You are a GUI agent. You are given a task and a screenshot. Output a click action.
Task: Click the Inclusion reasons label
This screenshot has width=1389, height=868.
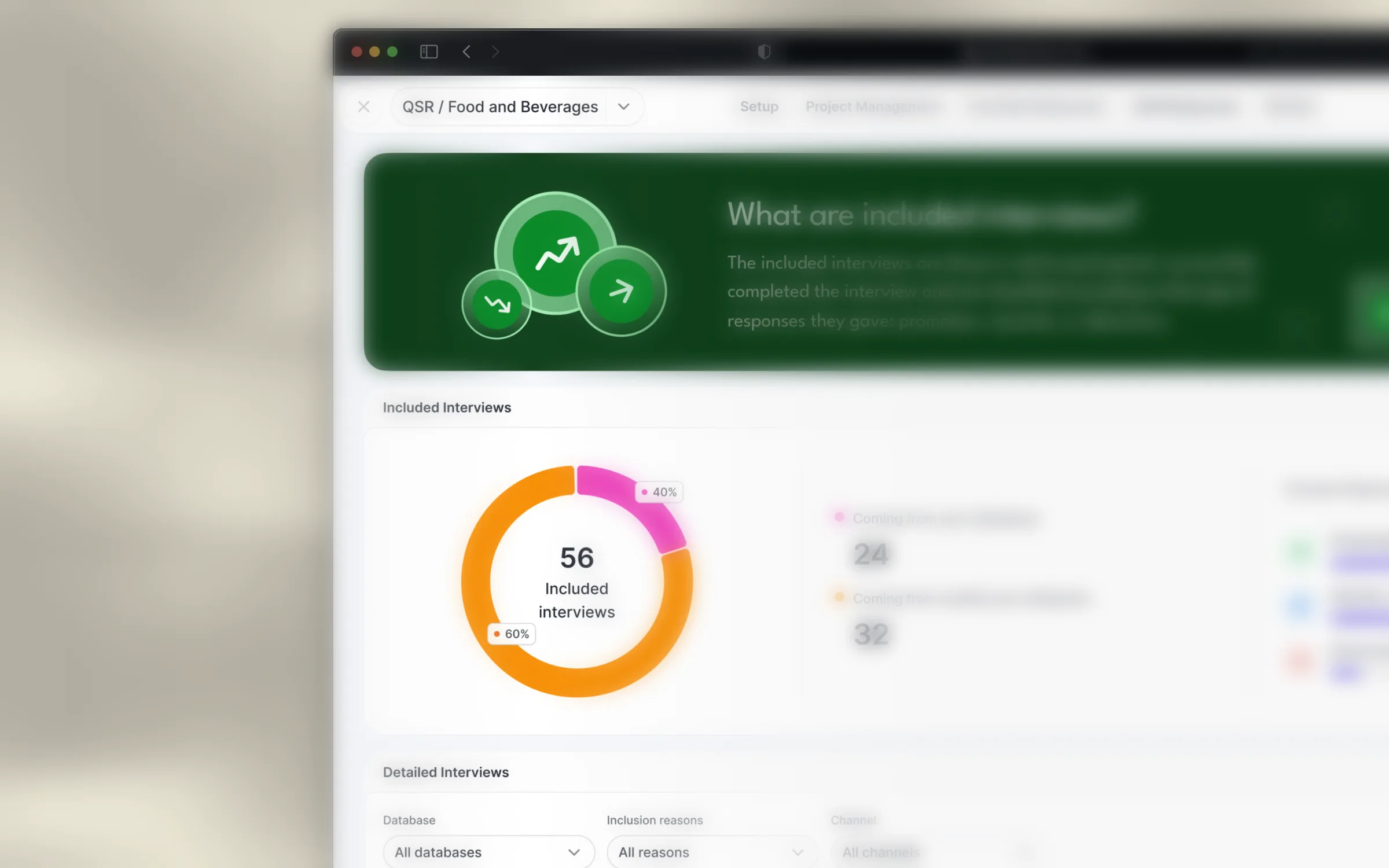tap(655, 820)
